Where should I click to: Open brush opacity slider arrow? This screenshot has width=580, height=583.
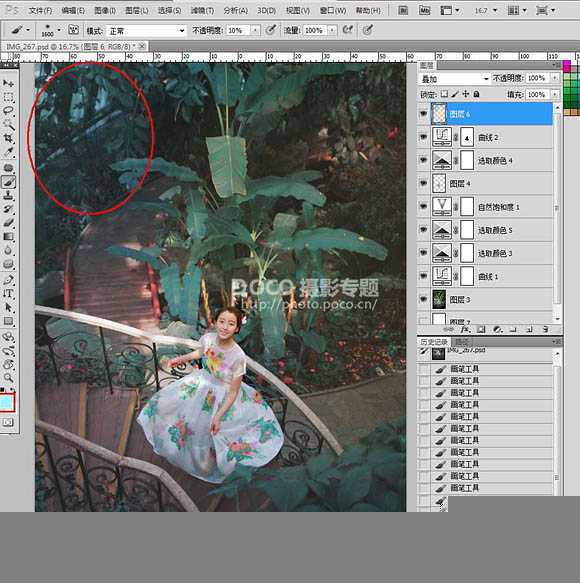pos(255,30)
